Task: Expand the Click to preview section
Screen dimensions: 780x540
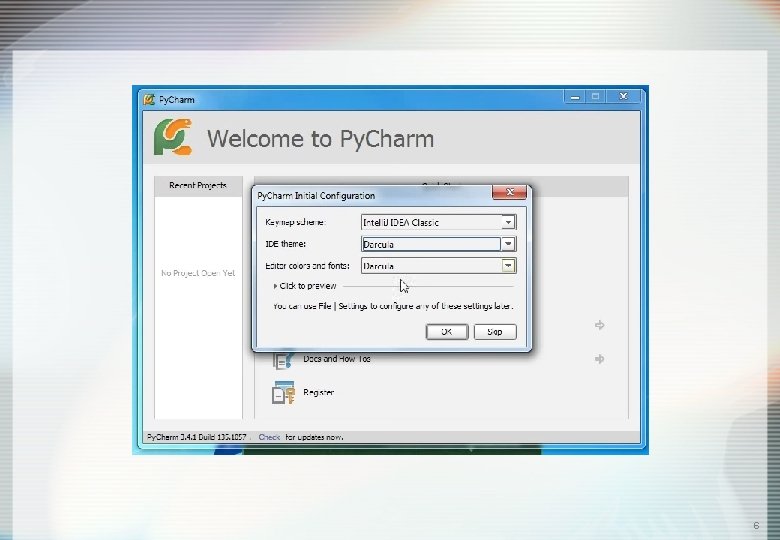Action: (305, 286)
